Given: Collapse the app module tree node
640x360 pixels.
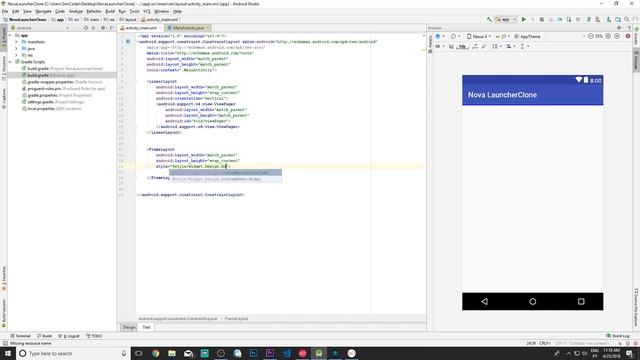Looking at the screenshot, I should tap(11, 36).
